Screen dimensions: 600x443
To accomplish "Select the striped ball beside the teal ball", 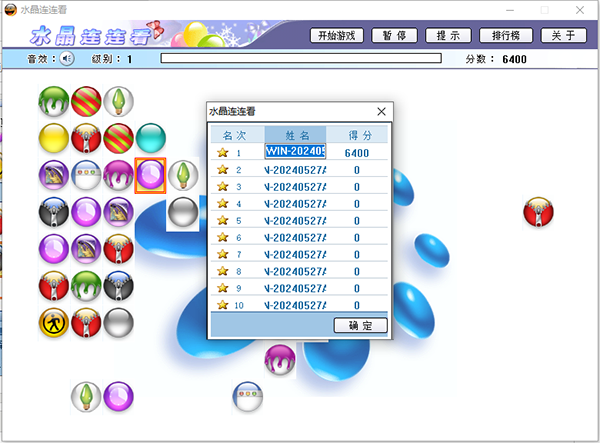I will [x=119, y=138].
